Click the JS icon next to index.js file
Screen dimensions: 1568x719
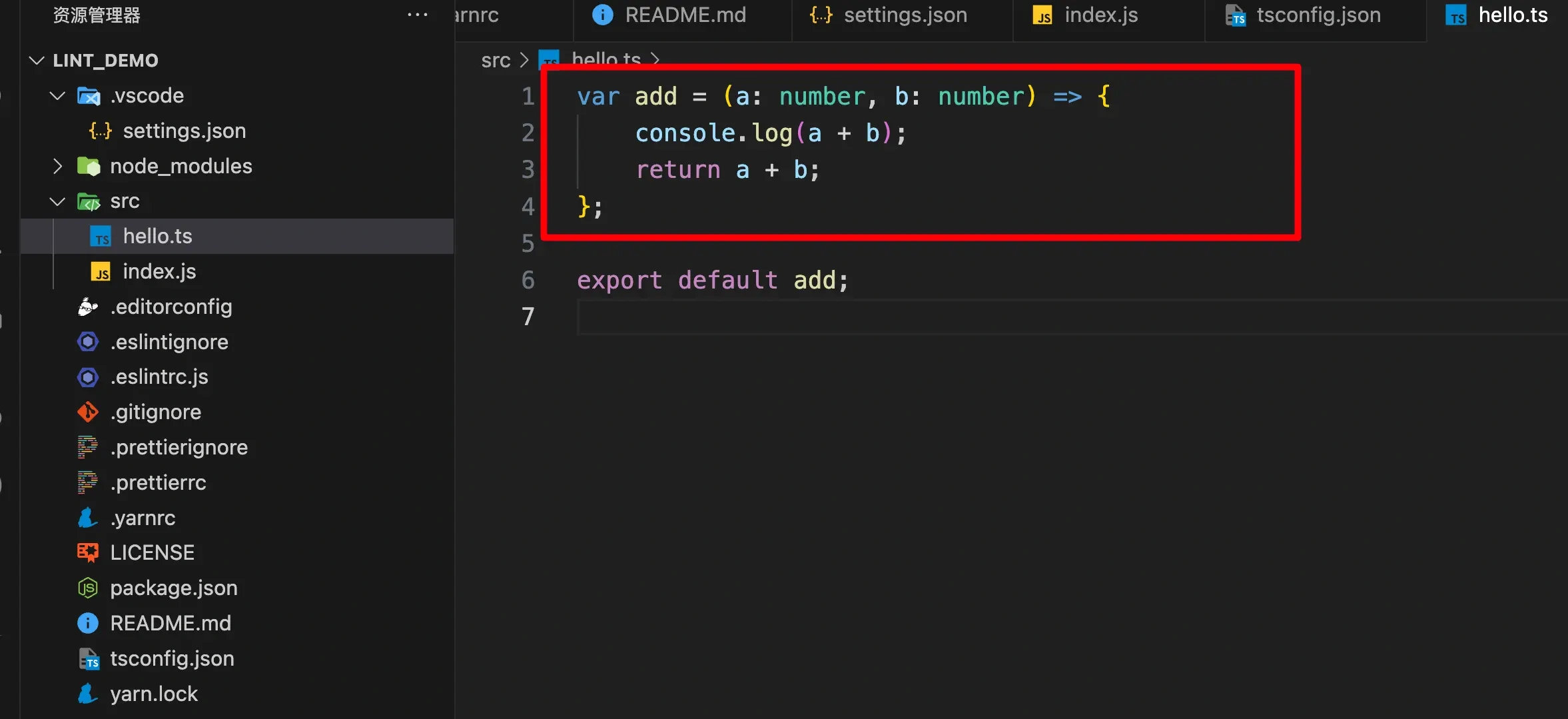tap(101, 272)
